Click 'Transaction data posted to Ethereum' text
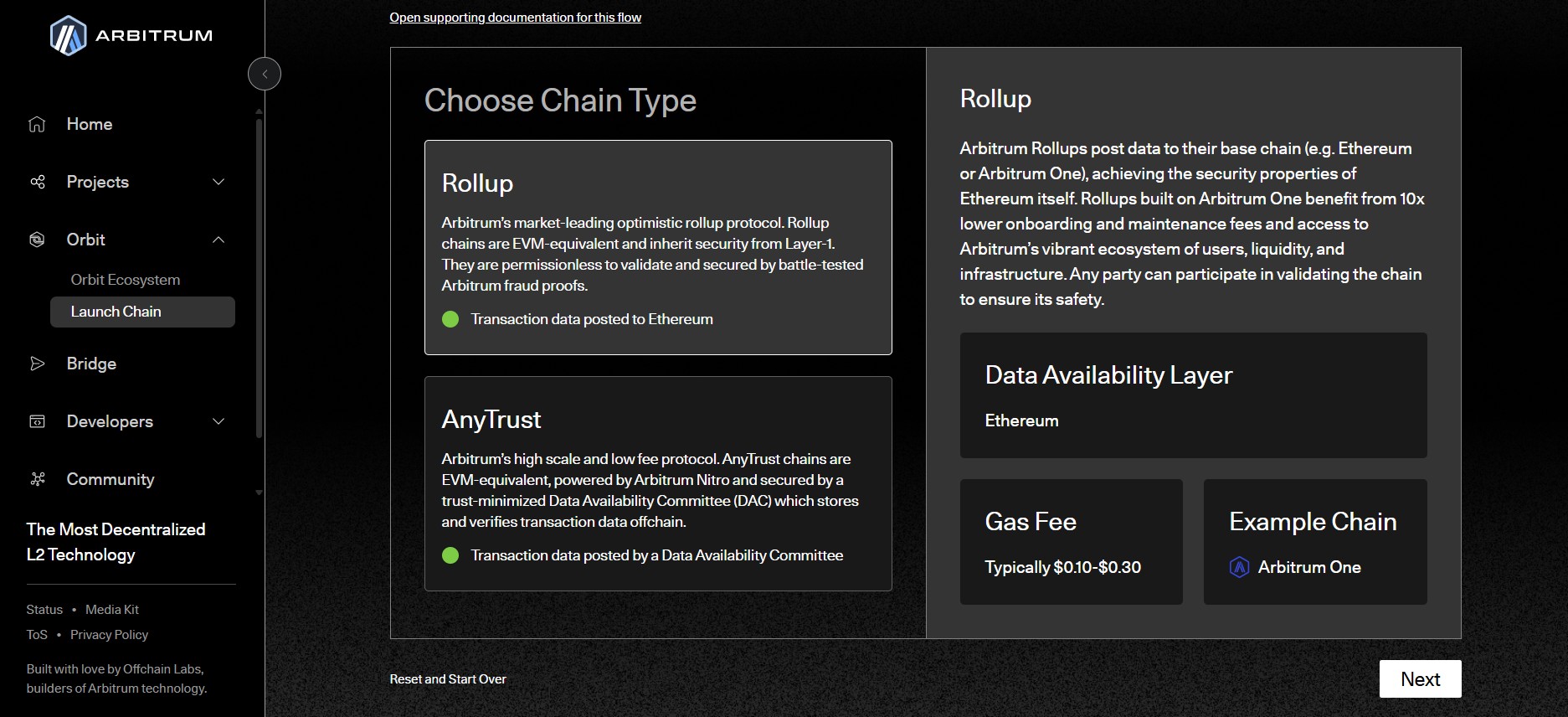Image resolution: width=1568 pixels, height=717 pixels. [592, 319]
